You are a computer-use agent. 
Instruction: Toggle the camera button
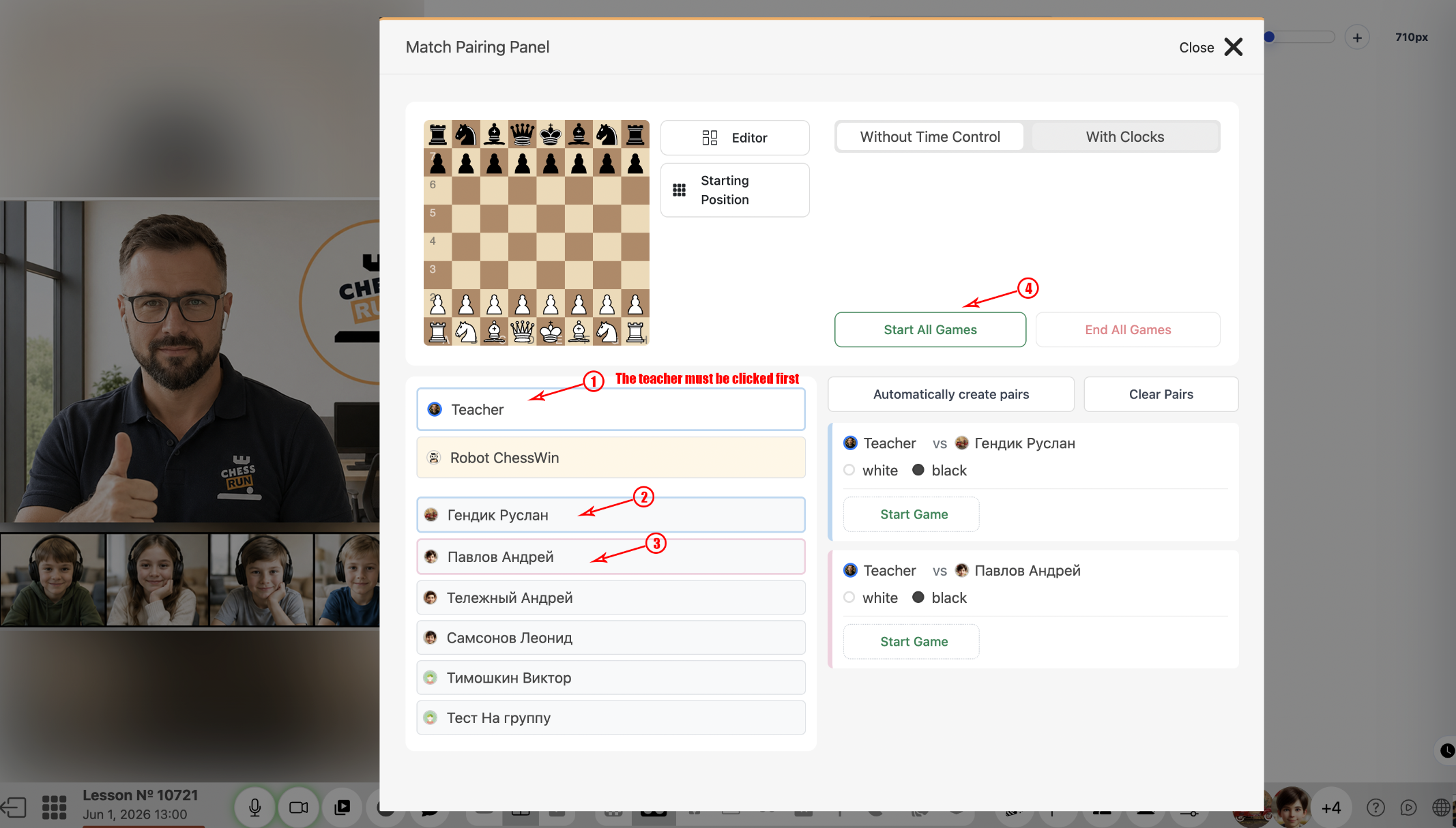[299, 808]
